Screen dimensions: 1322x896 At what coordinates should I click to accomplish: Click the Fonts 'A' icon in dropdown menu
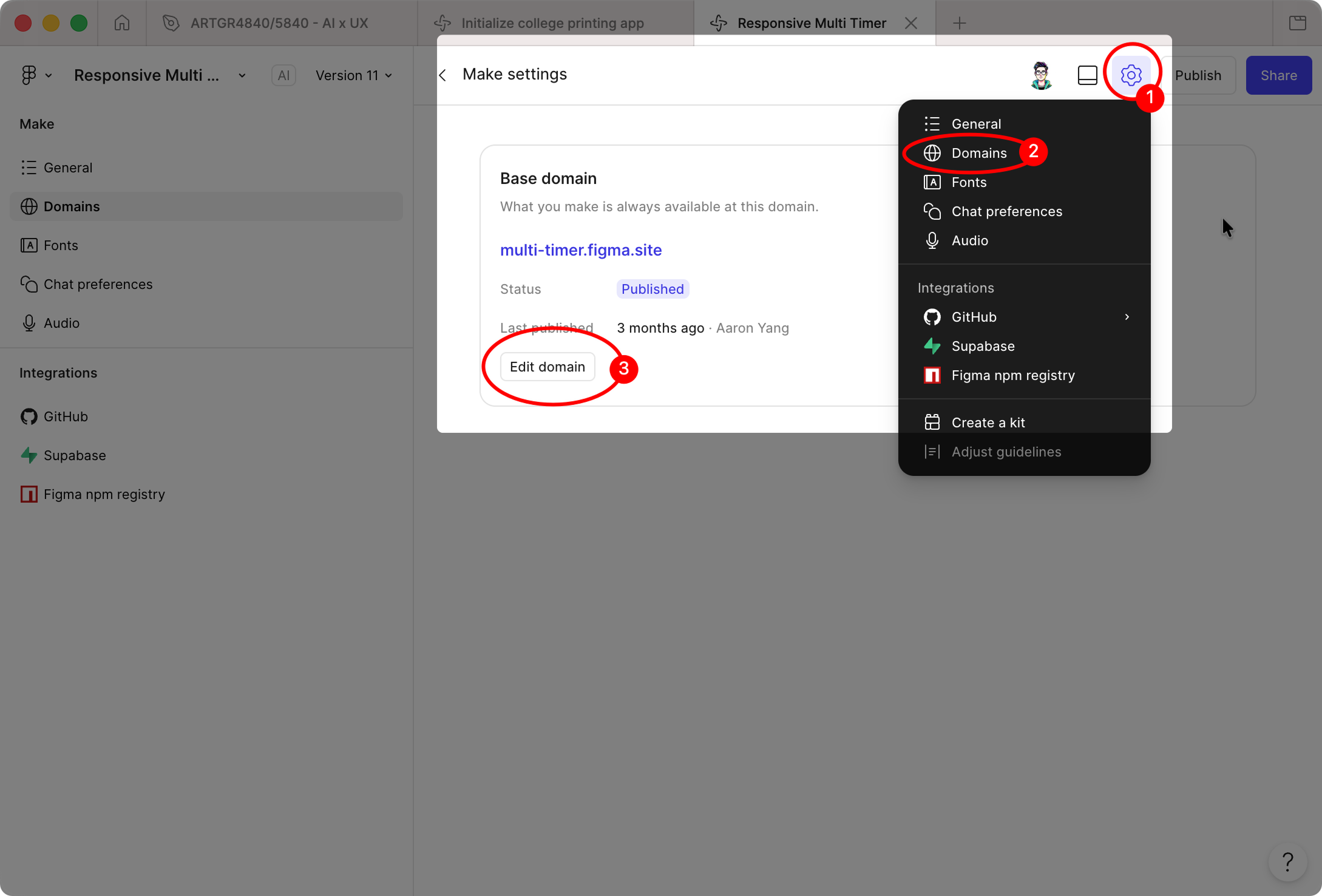[x=932, y=182]
